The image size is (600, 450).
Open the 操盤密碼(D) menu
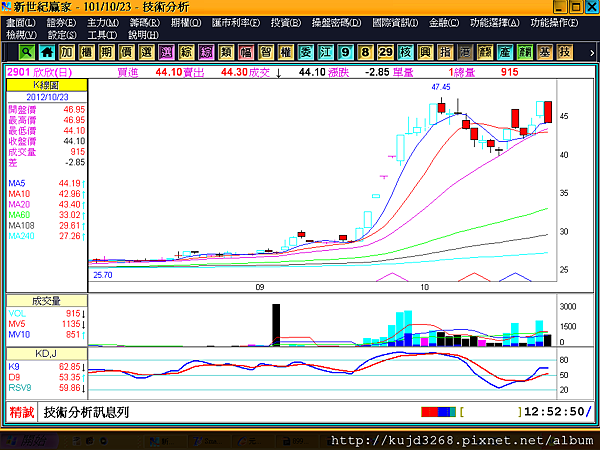pyautogui.click(x=336, y=23)
